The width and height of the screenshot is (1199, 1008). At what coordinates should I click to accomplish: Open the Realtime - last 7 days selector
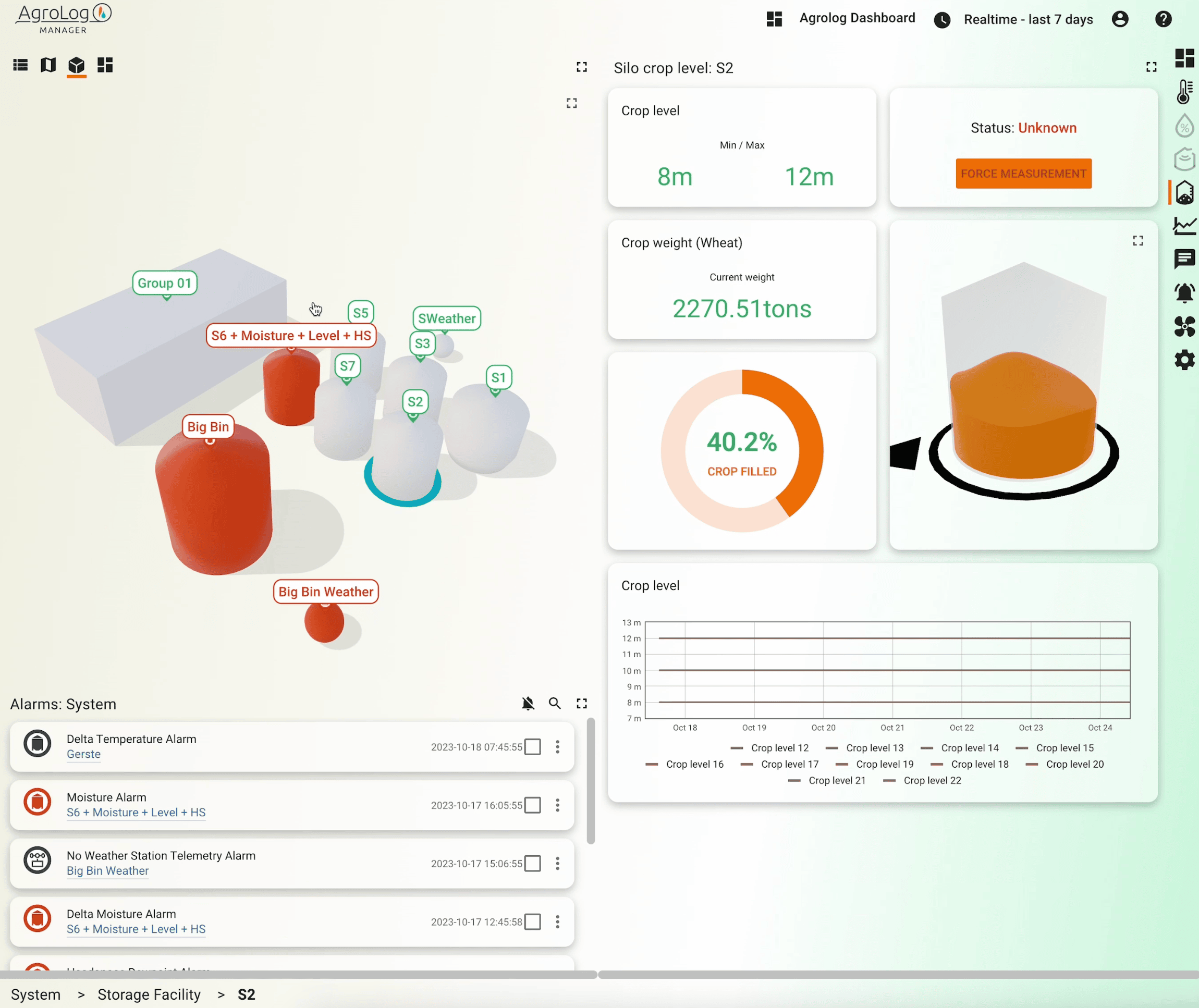click(1027, 19)
